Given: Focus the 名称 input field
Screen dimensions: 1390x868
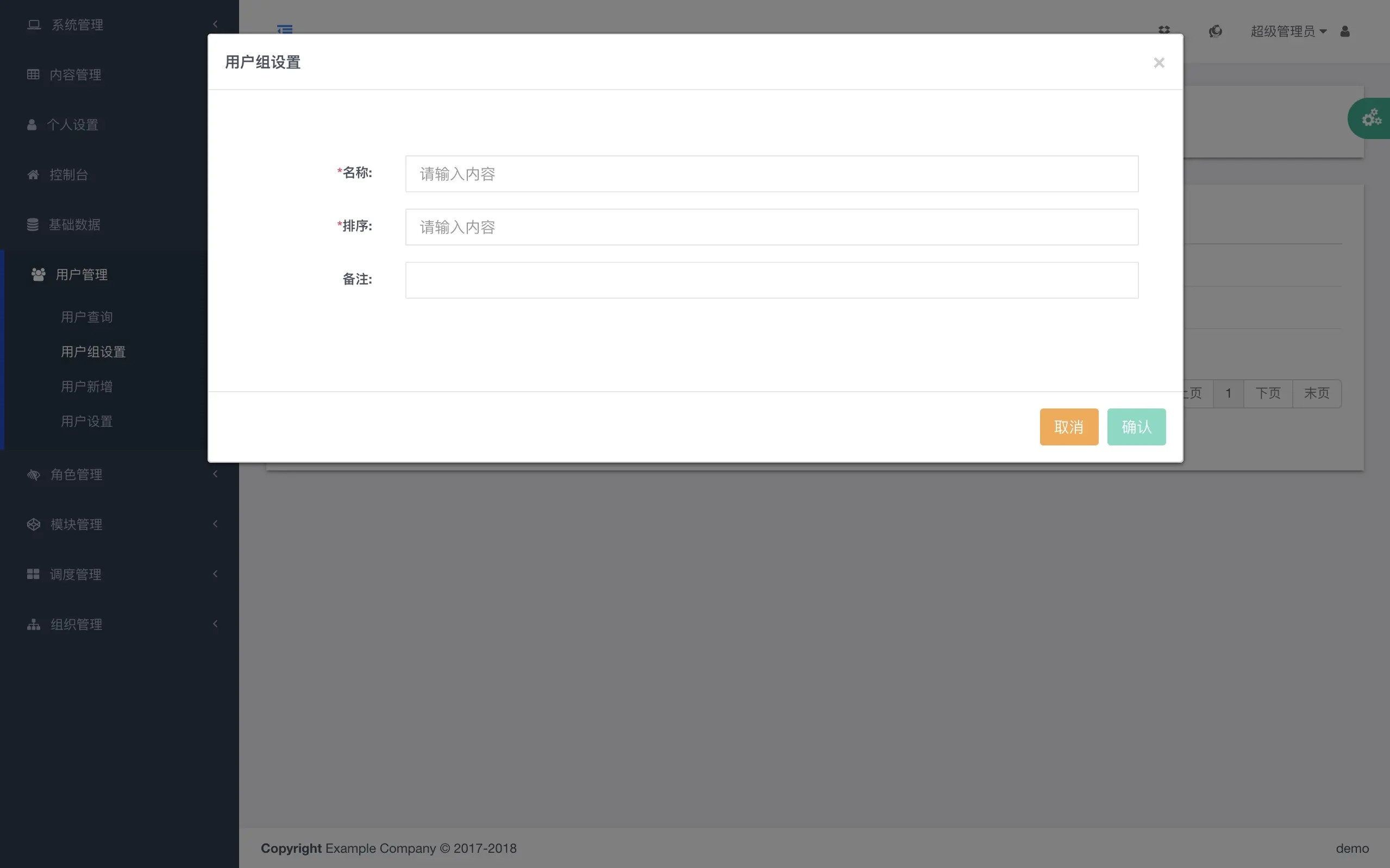Looking at the screenshot, I should coord(771,173).
